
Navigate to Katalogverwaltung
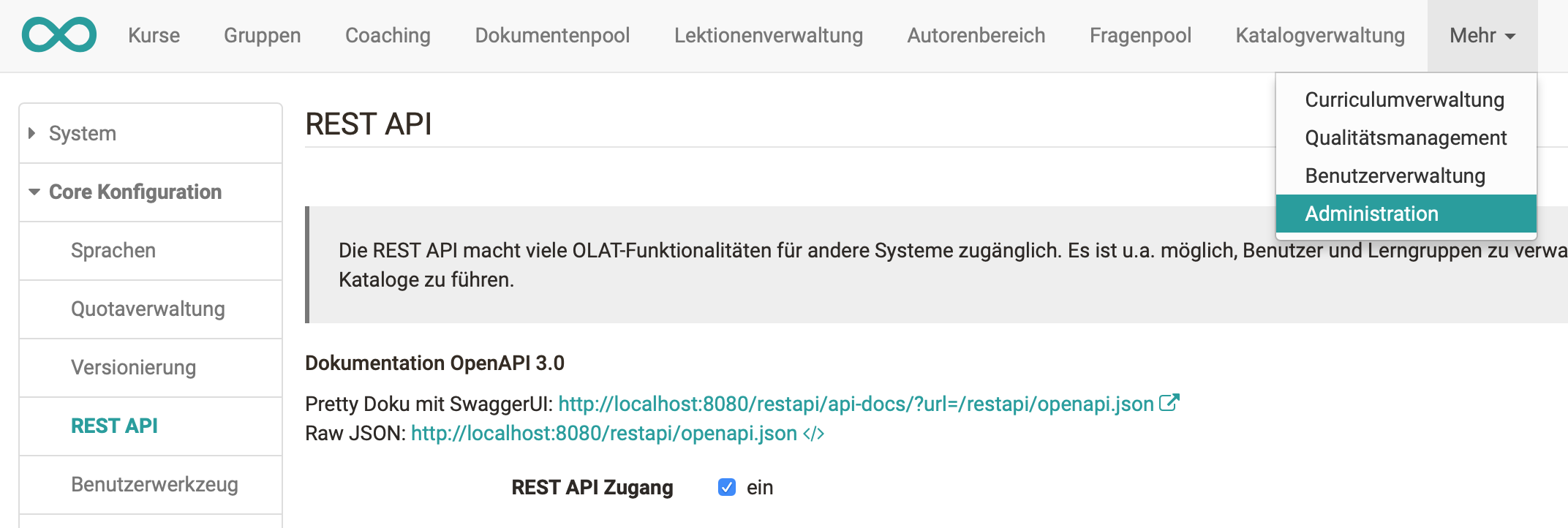[x=1319, y=35]
